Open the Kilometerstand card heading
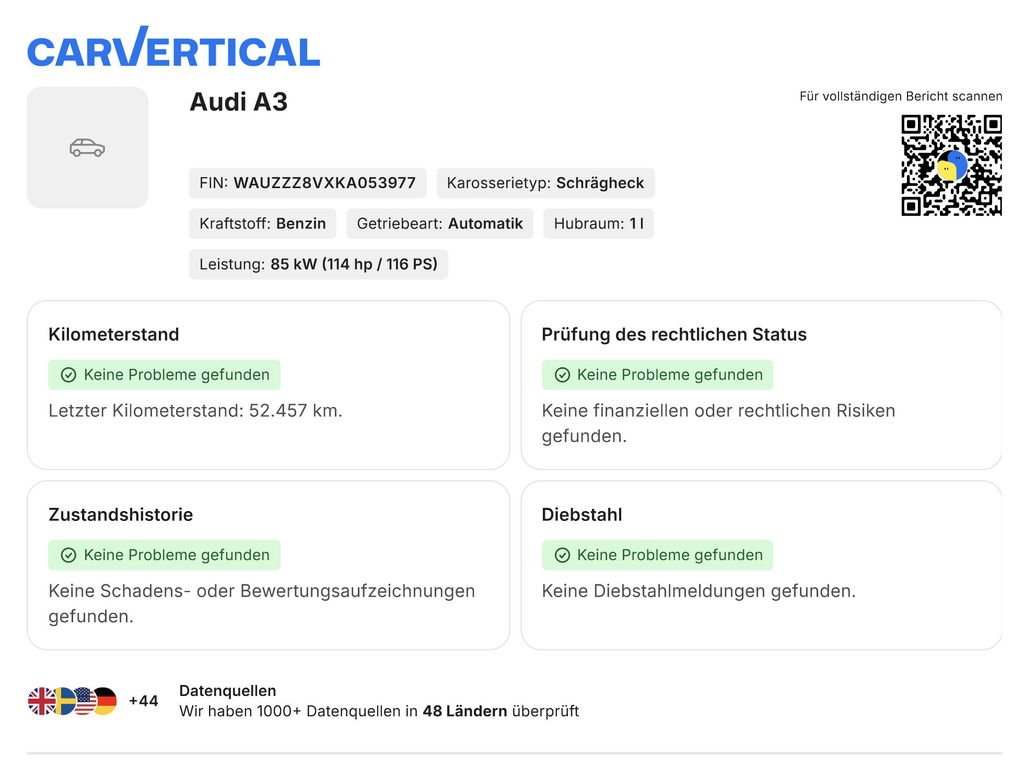The width and height of the screenshot is (1024, 766). [x=114, y=334]
